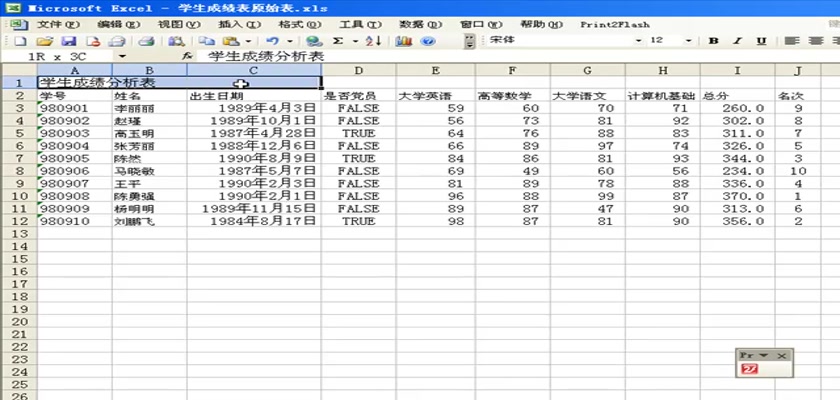The width and height of the screenshot is (840, 400).
Task: Click the 是否党员 header cell
Action: pos(358,95)
